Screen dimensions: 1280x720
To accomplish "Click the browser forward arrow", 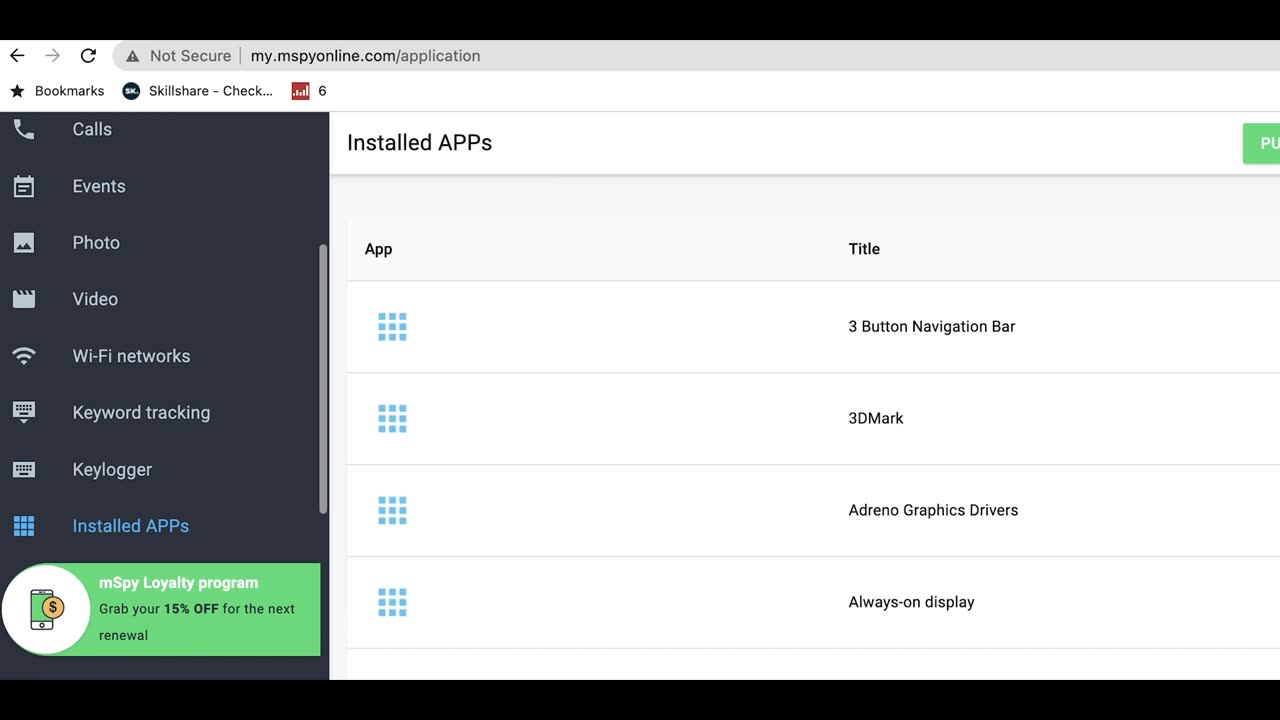I will tap(53, 56).
